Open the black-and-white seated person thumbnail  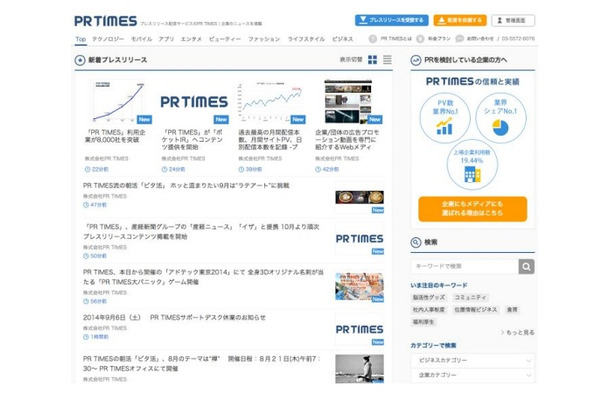359,368
